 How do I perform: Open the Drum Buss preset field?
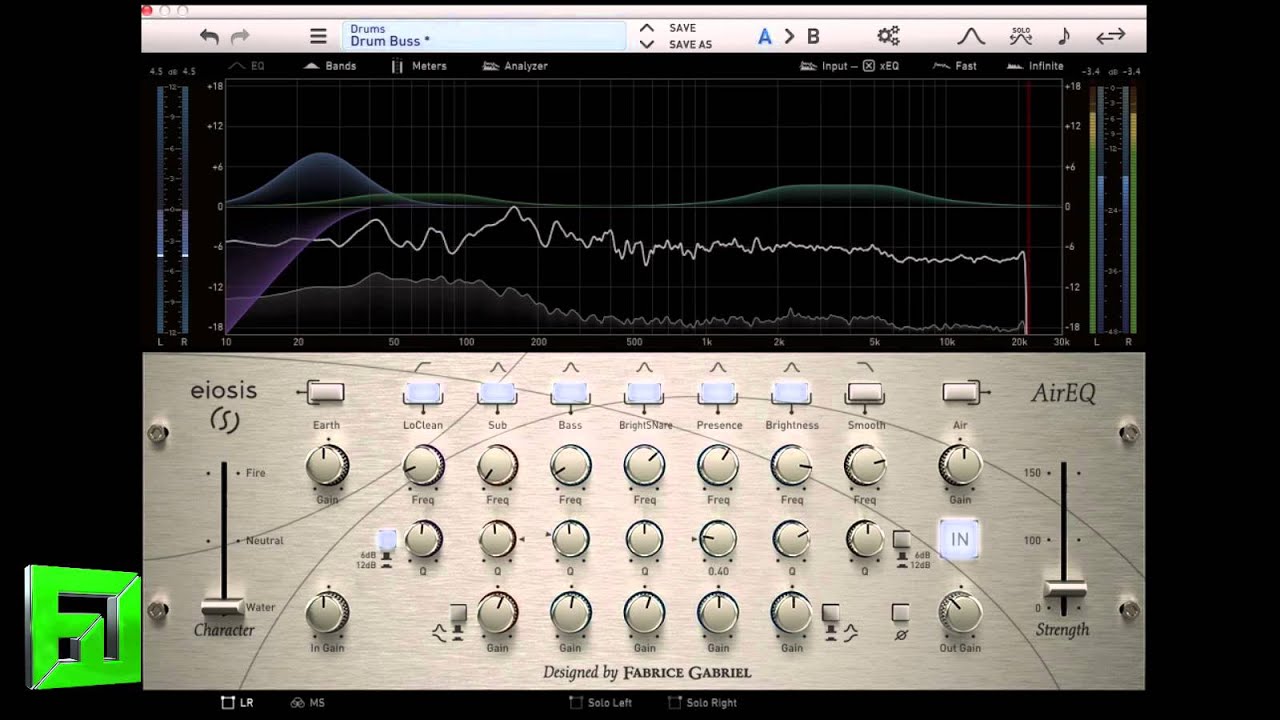(484, 36)
